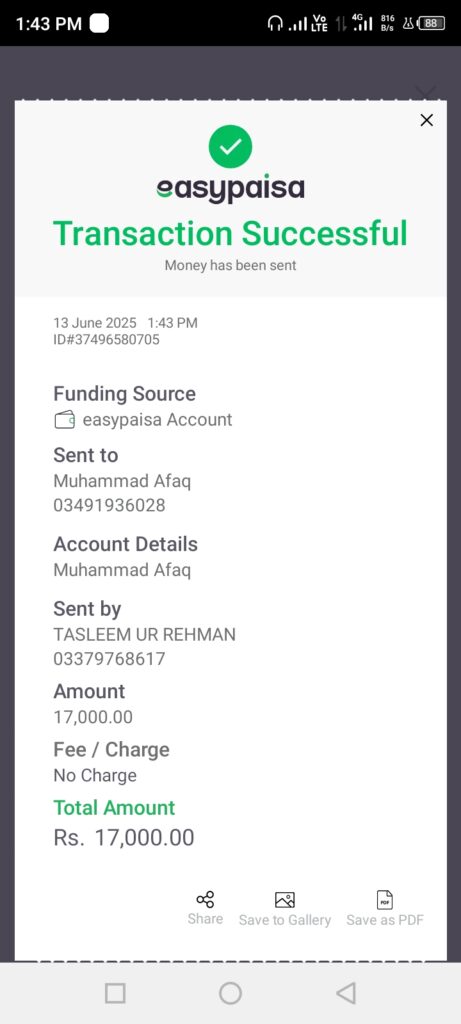This screenshot has width=461, height=1024.
Task: Tap the wallet icon beside easypaisa Account
Action: [64, 420]
